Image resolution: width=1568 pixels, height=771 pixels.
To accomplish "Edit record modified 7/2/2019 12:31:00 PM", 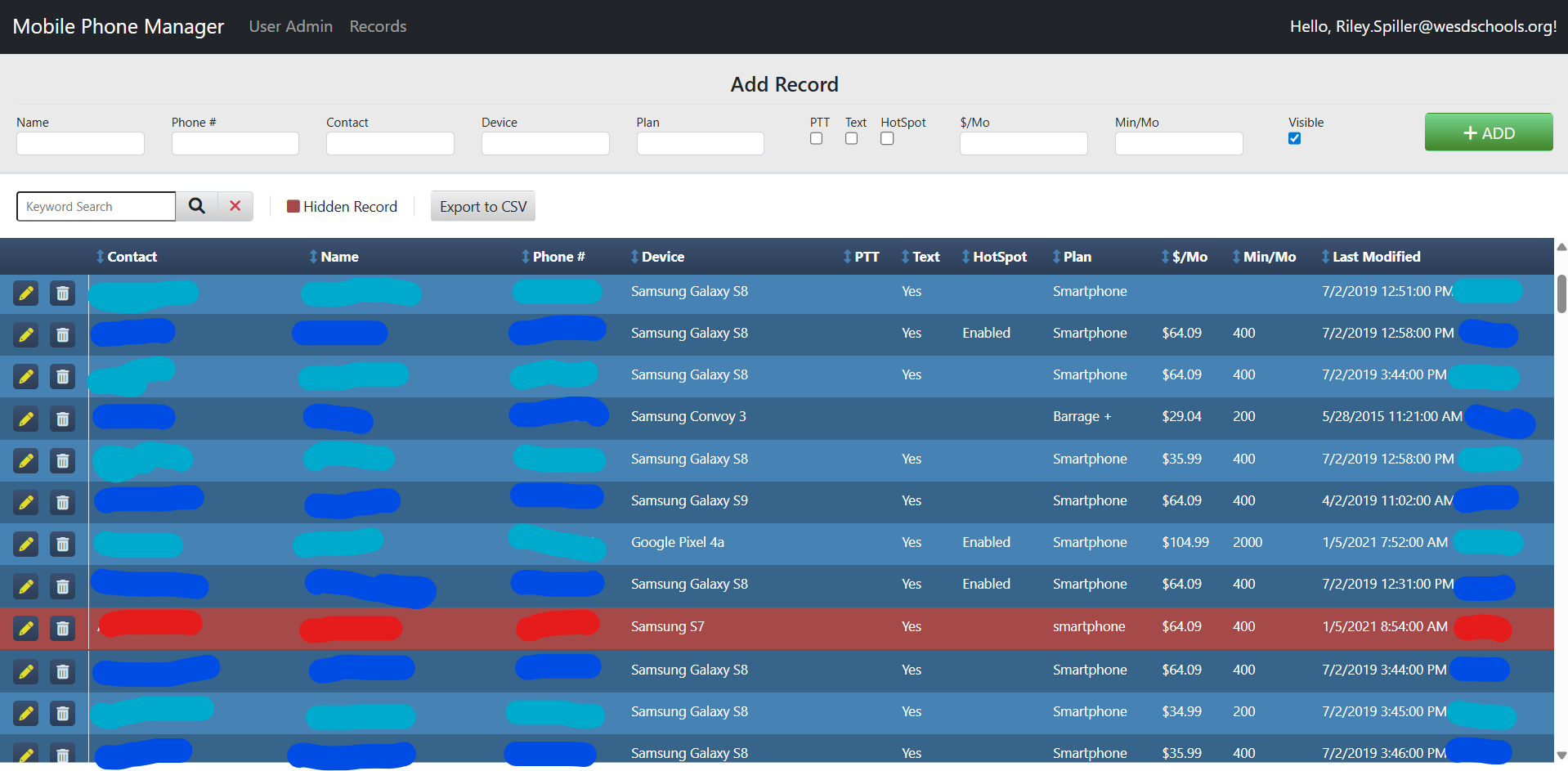I will pyautogui.click(x=26, y=585).
